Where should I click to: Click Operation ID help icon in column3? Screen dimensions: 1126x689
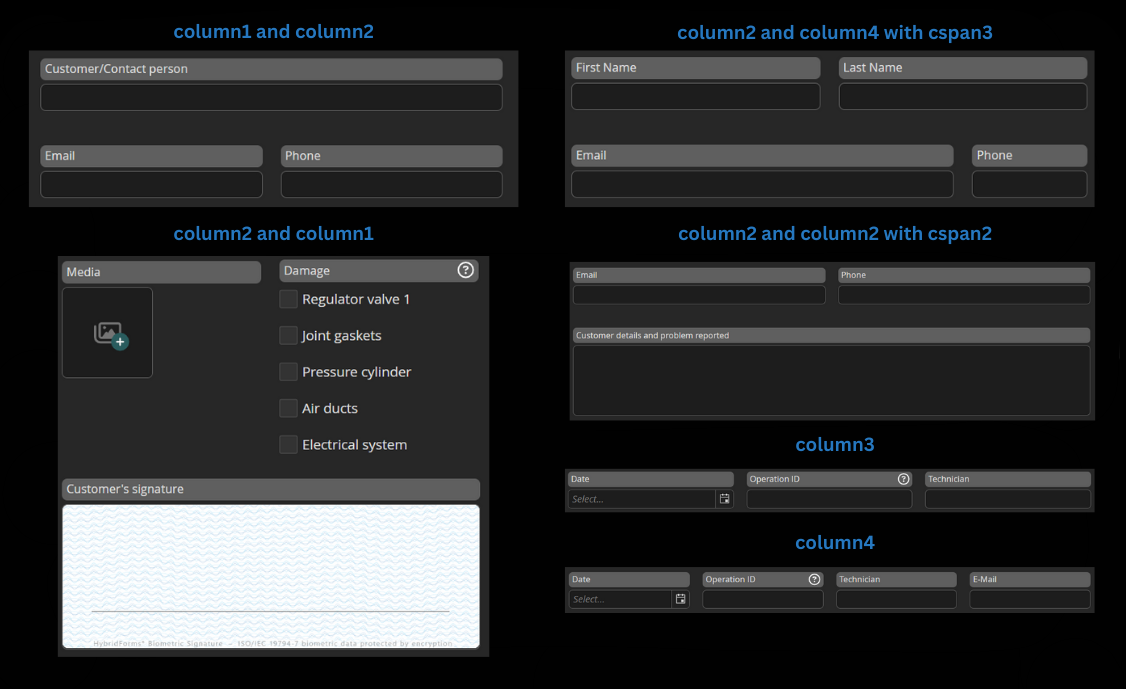click(x=903, y=479)
